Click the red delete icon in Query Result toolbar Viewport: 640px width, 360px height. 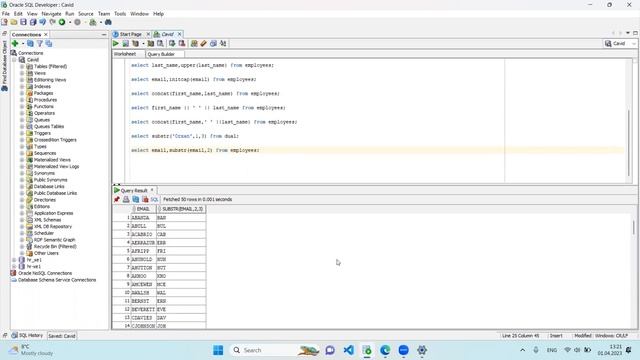(x=145, y=199)
